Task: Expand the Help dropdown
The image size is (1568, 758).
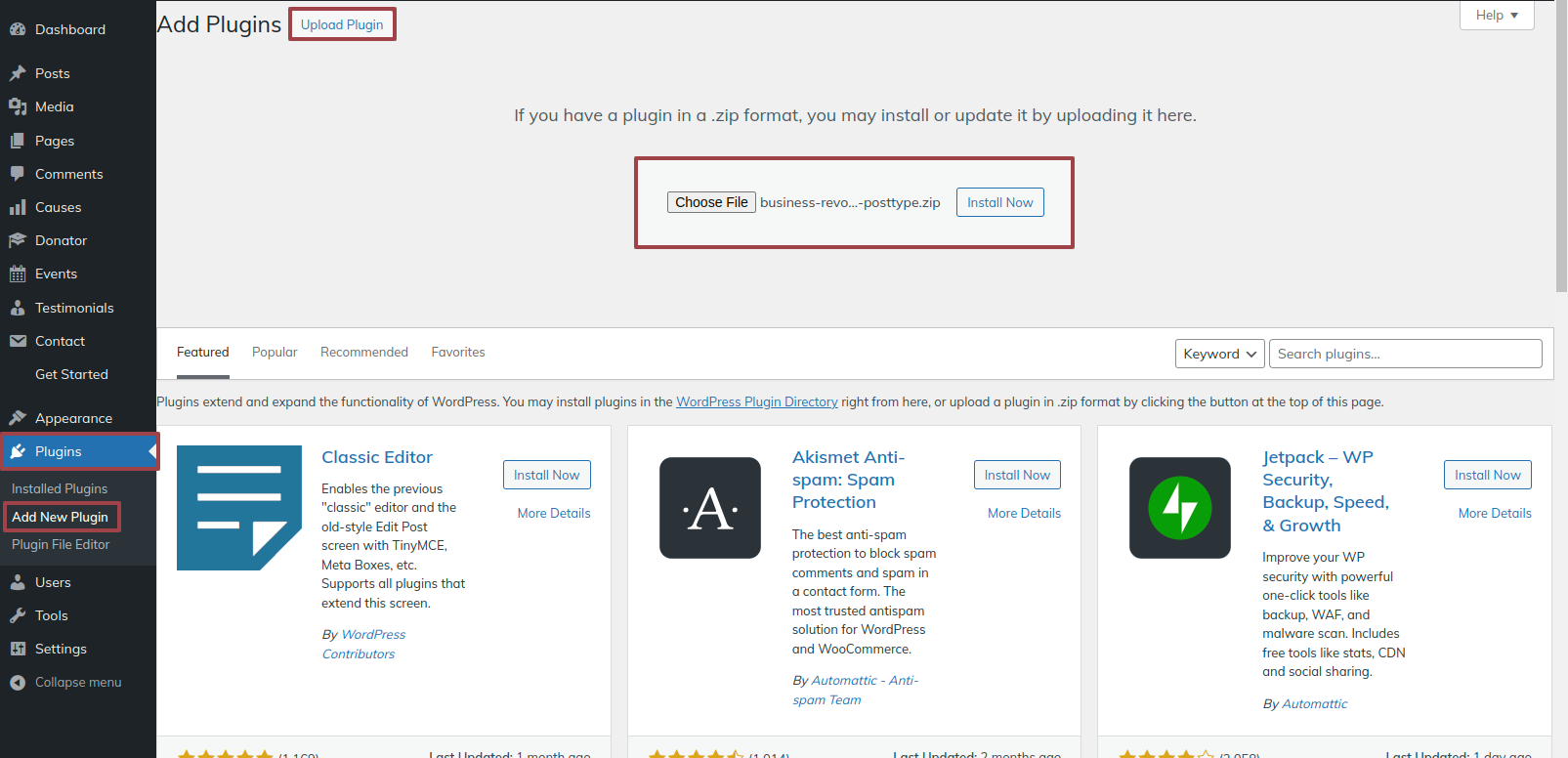Action: 1497,15
